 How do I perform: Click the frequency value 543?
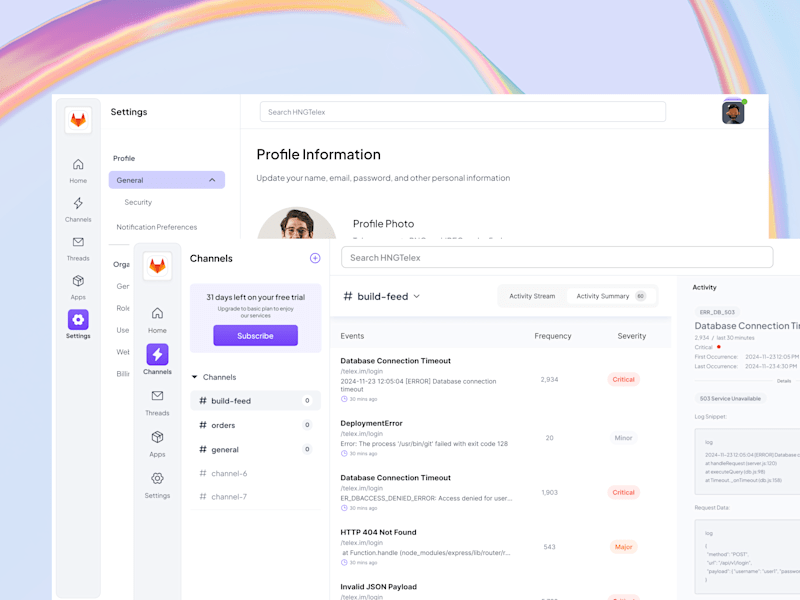549,547
